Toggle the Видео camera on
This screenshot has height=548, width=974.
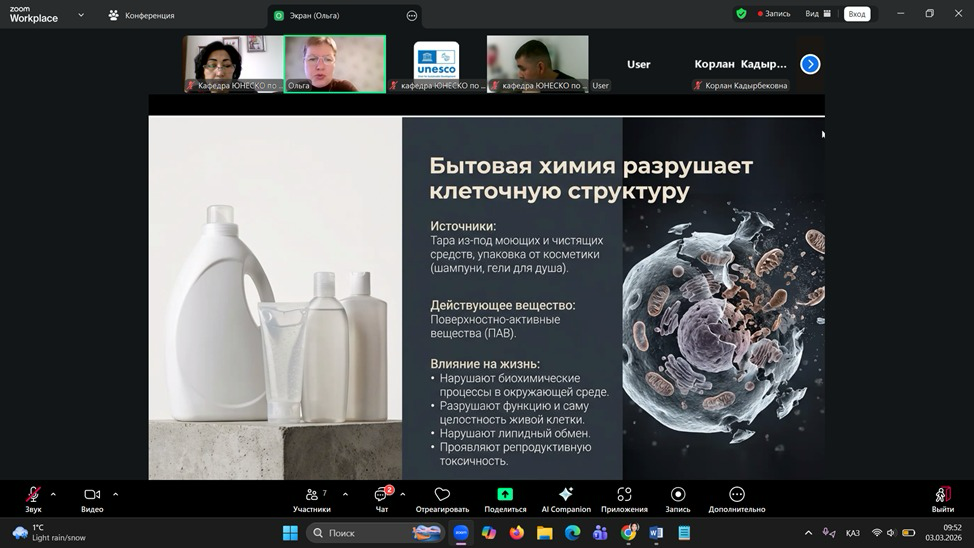click(92, 495)
